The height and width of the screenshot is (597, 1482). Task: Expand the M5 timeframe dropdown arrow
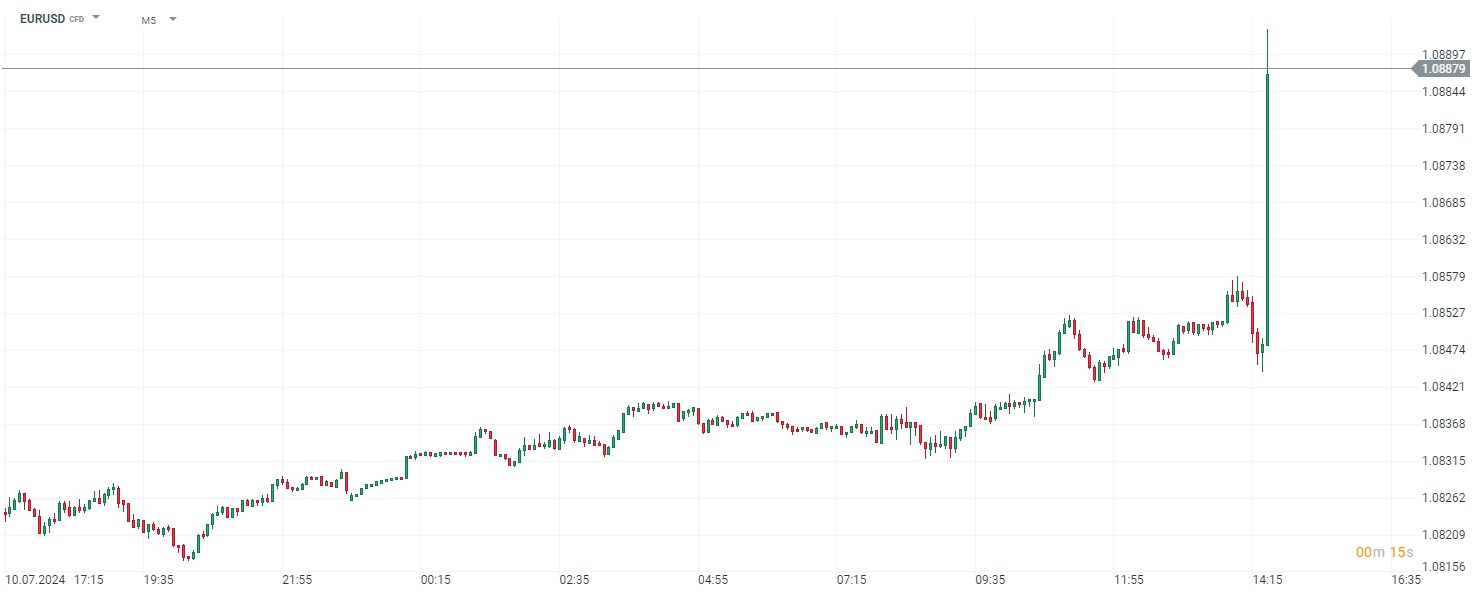pos(173,18)
